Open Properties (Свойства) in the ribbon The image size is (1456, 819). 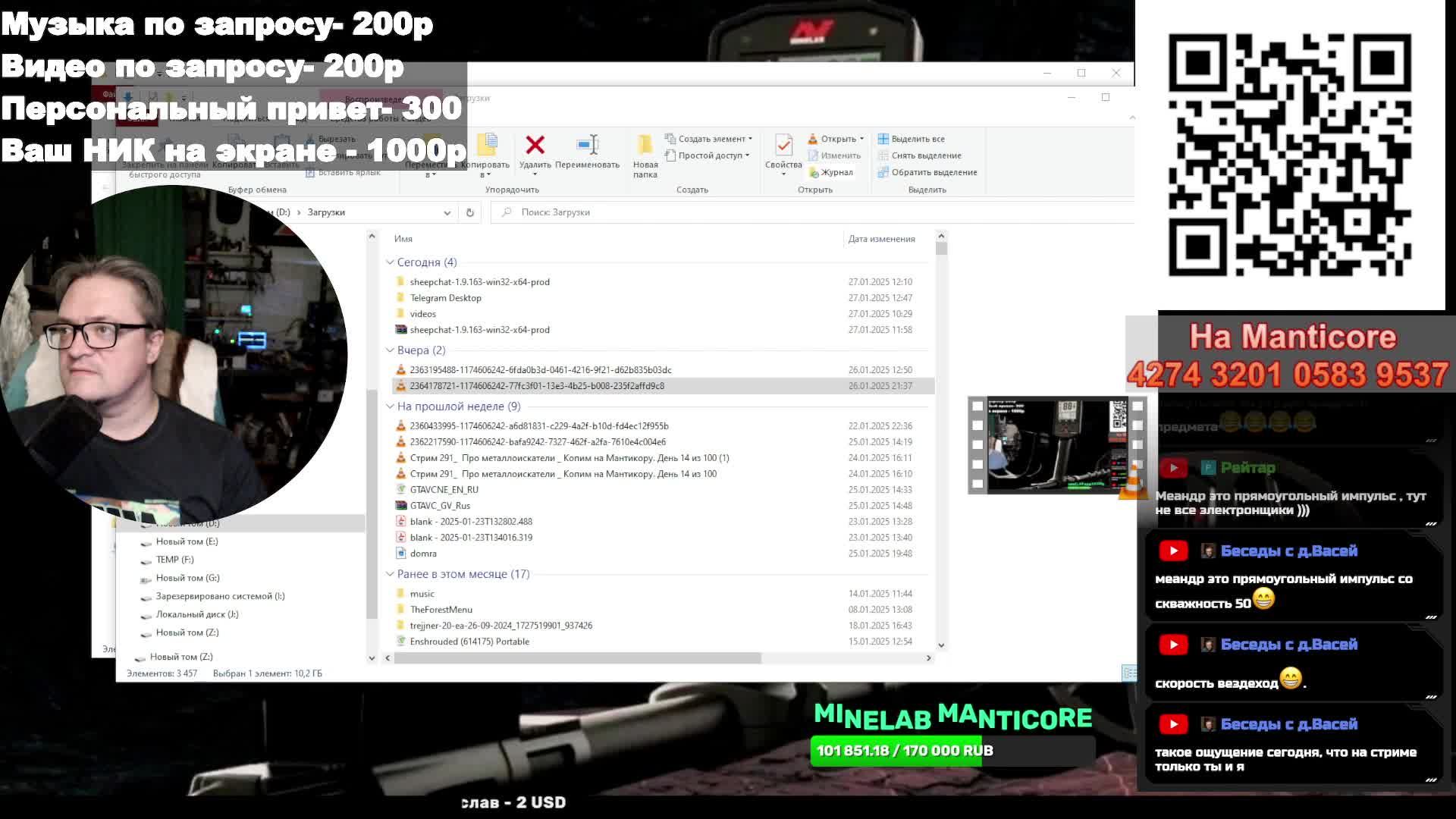(783, 155)
